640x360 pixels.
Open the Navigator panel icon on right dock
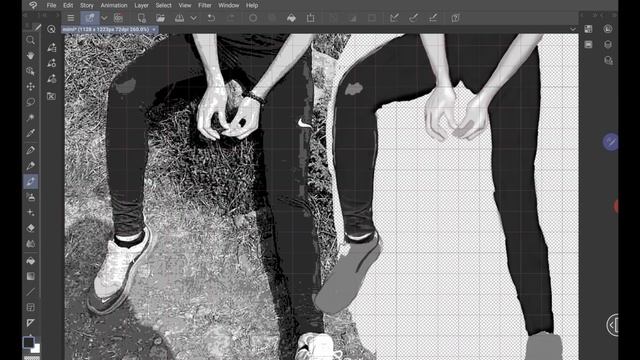click(608, 29)
